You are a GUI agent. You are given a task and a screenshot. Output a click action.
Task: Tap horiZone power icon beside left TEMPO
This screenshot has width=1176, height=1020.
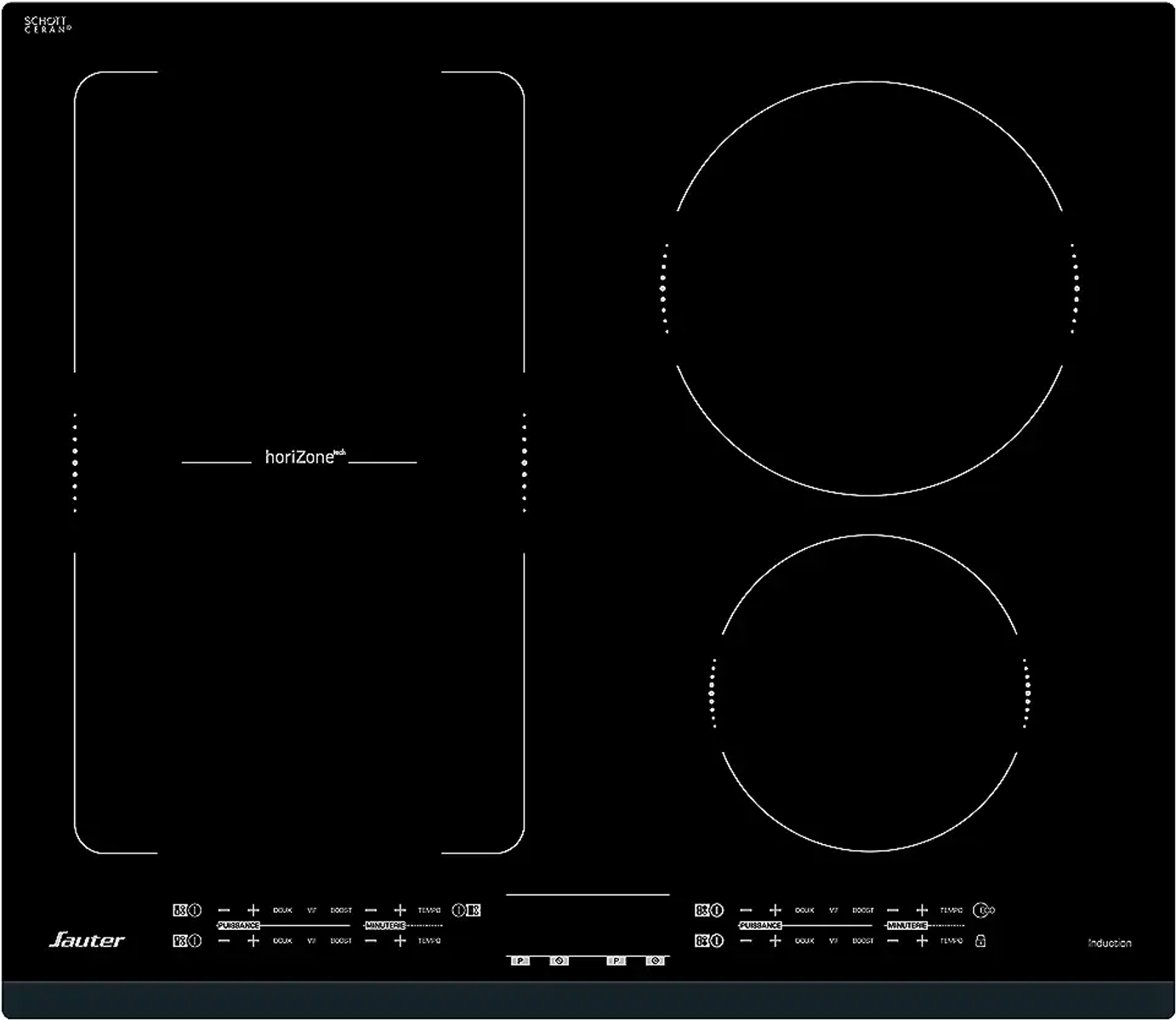(459, 910)
